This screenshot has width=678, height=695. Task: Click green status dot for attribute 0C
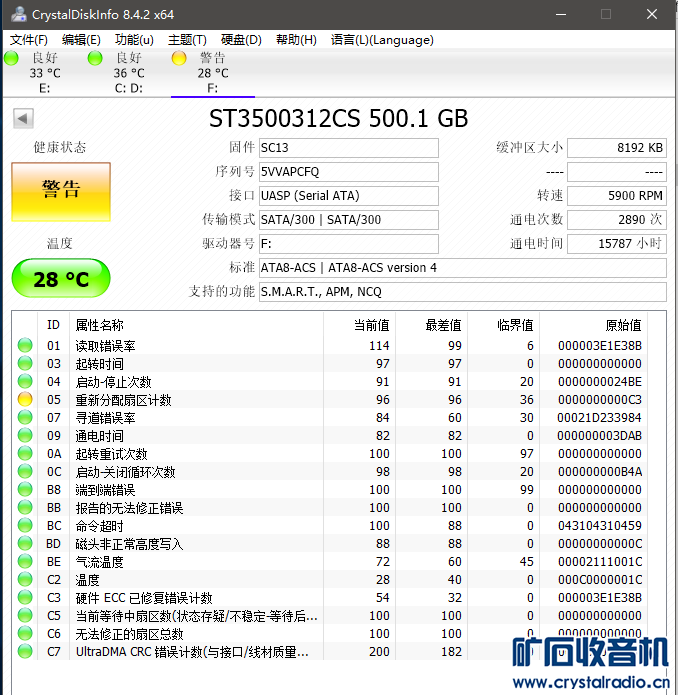click(x=25, y=471)
